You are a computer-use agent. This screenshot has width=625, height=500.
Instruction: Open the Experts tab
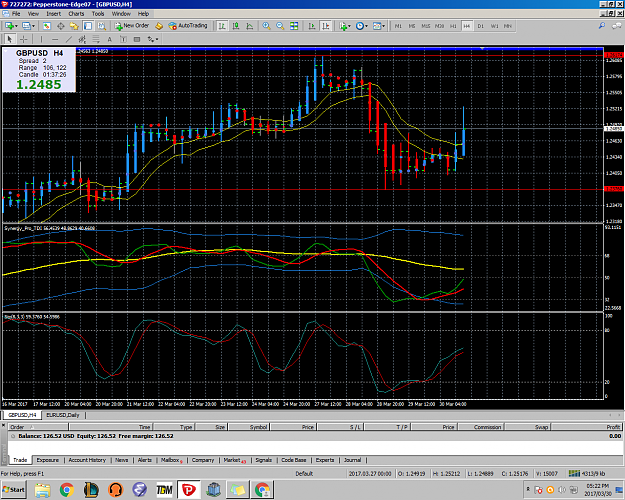pyautogui.click(x=325, y=460)
